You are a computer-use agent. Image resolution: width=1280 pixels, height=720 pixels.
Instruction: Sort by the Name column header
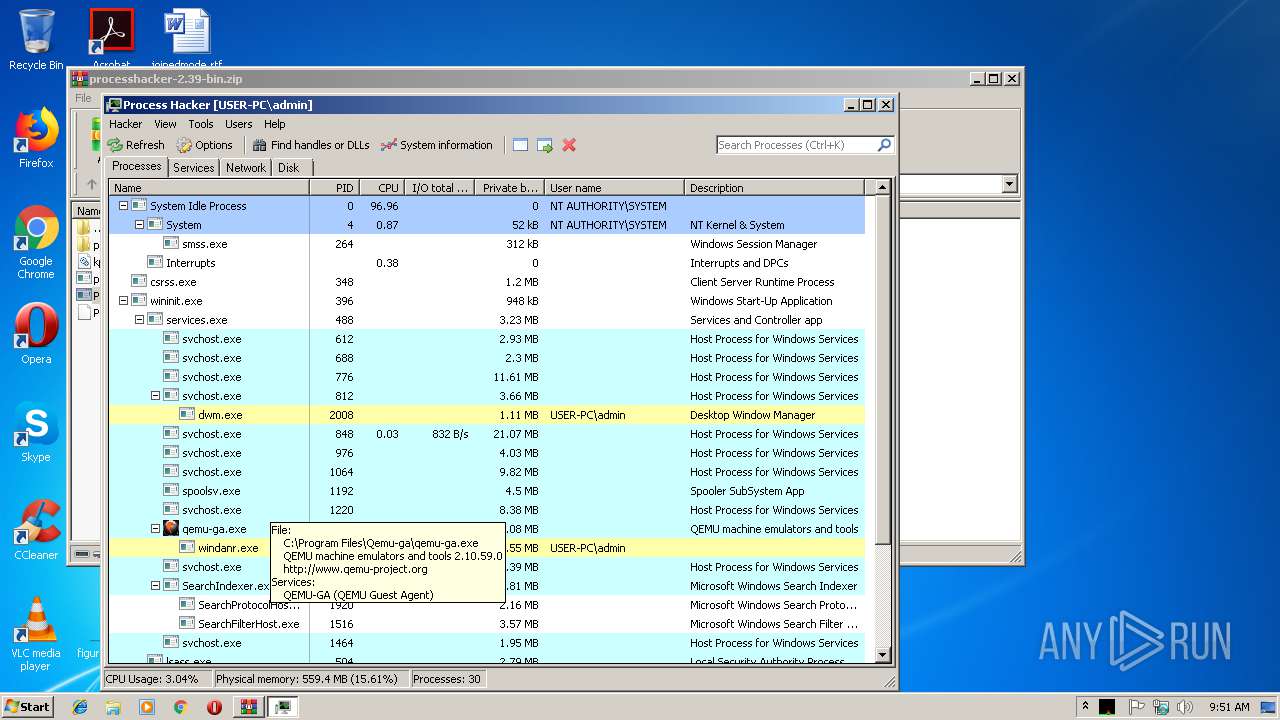(209, 187)
